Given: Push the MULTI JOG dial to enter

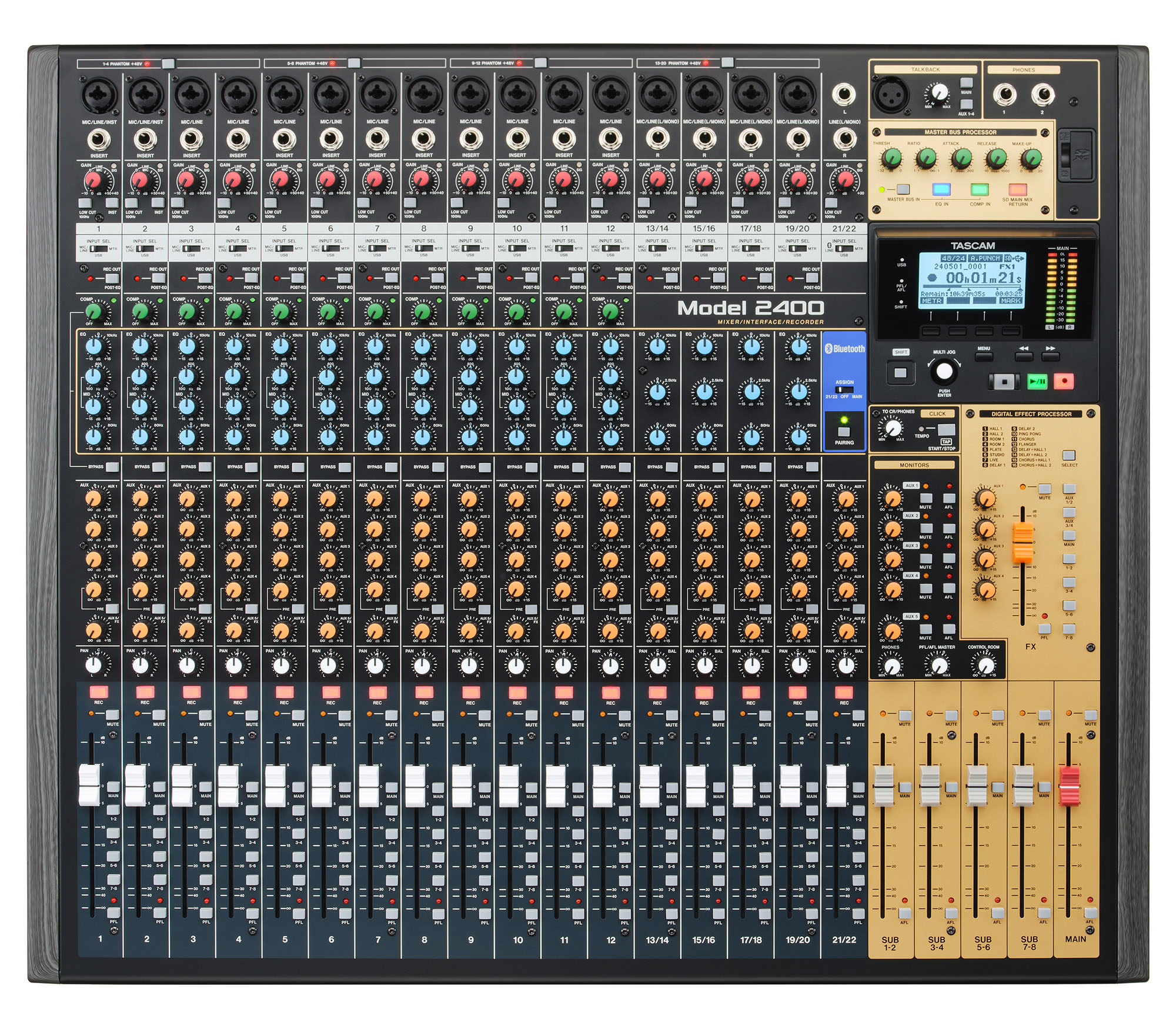Looking at the screenshot, I should click(944, 370).
